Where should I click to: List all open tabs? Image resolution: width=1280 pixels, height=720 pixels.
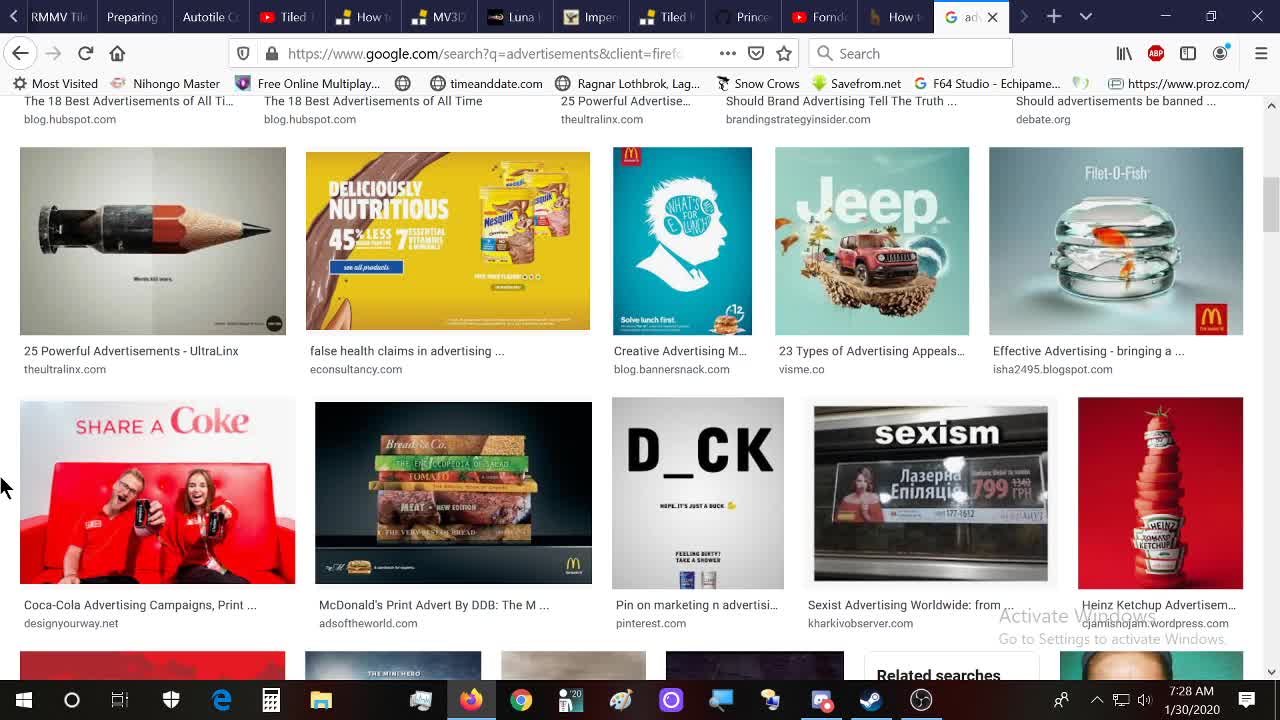click(x=1085, y=16)
